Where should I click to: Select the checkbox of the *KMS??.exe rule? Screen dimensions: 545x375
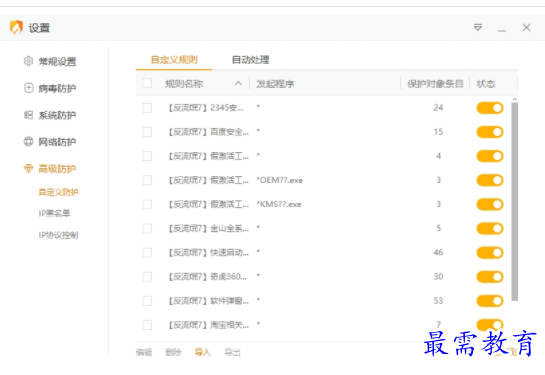pyautogui.click(x=147, y=204)
